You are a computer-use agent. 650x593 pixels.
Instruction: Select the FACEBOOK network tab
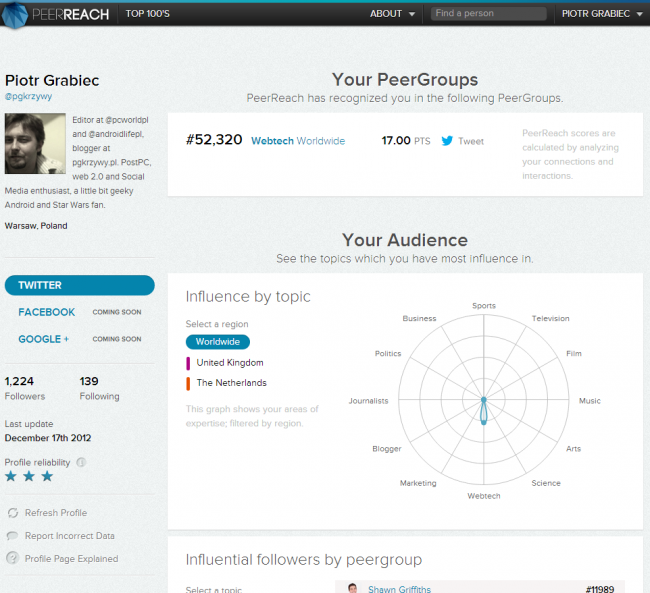click(x=46, y=312)
